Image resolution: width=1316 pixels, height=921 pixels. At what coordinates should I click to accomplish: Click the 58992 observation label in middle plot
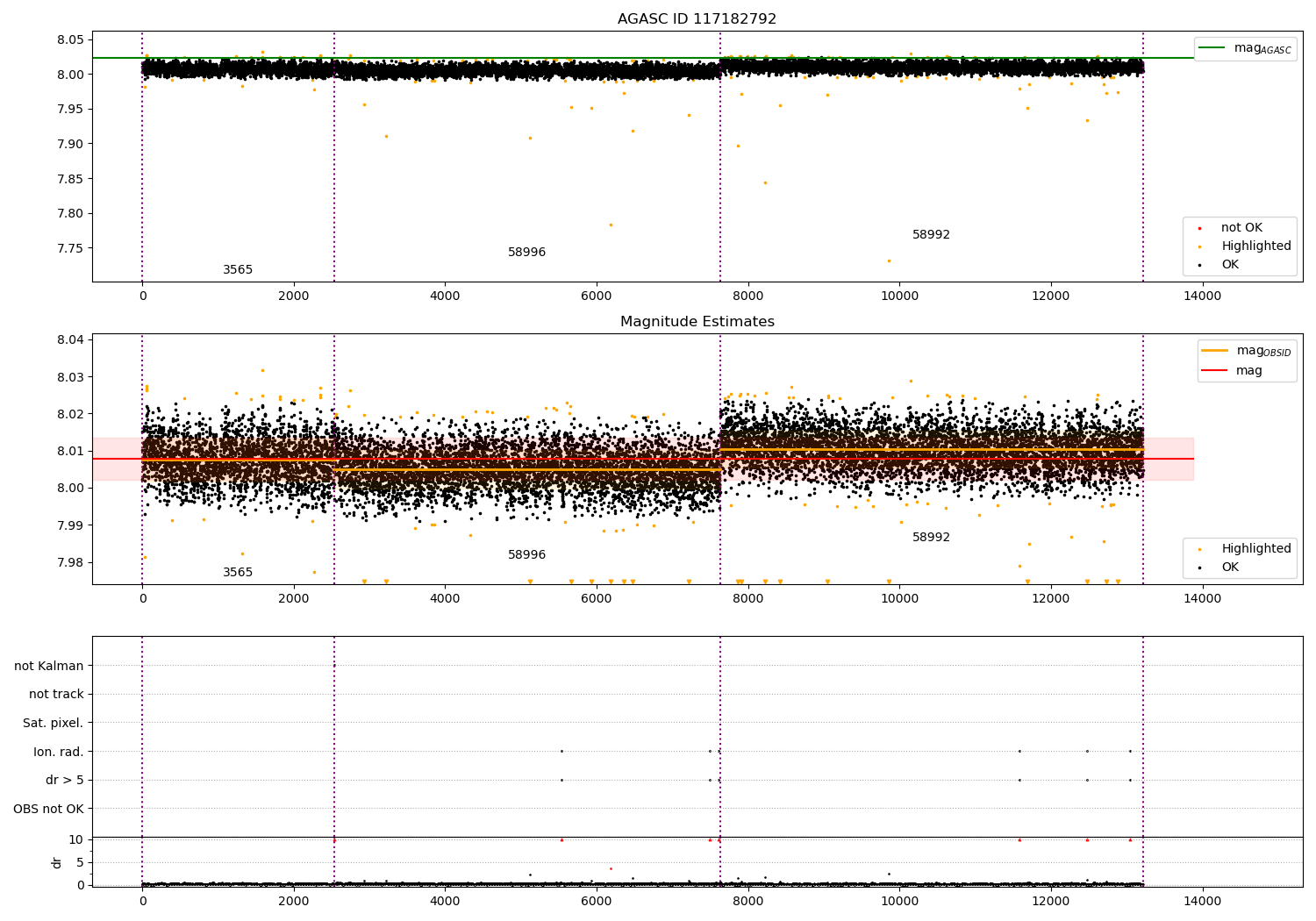(931, 538)
